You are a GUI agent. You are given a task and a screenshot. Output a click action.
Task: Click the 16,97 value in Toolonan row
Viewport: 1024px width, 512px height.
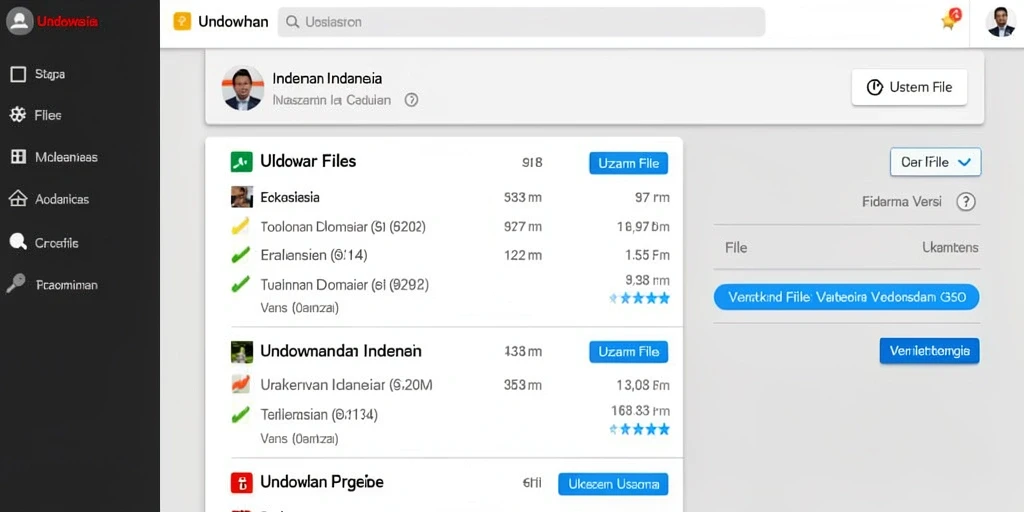tap(643, 227)
